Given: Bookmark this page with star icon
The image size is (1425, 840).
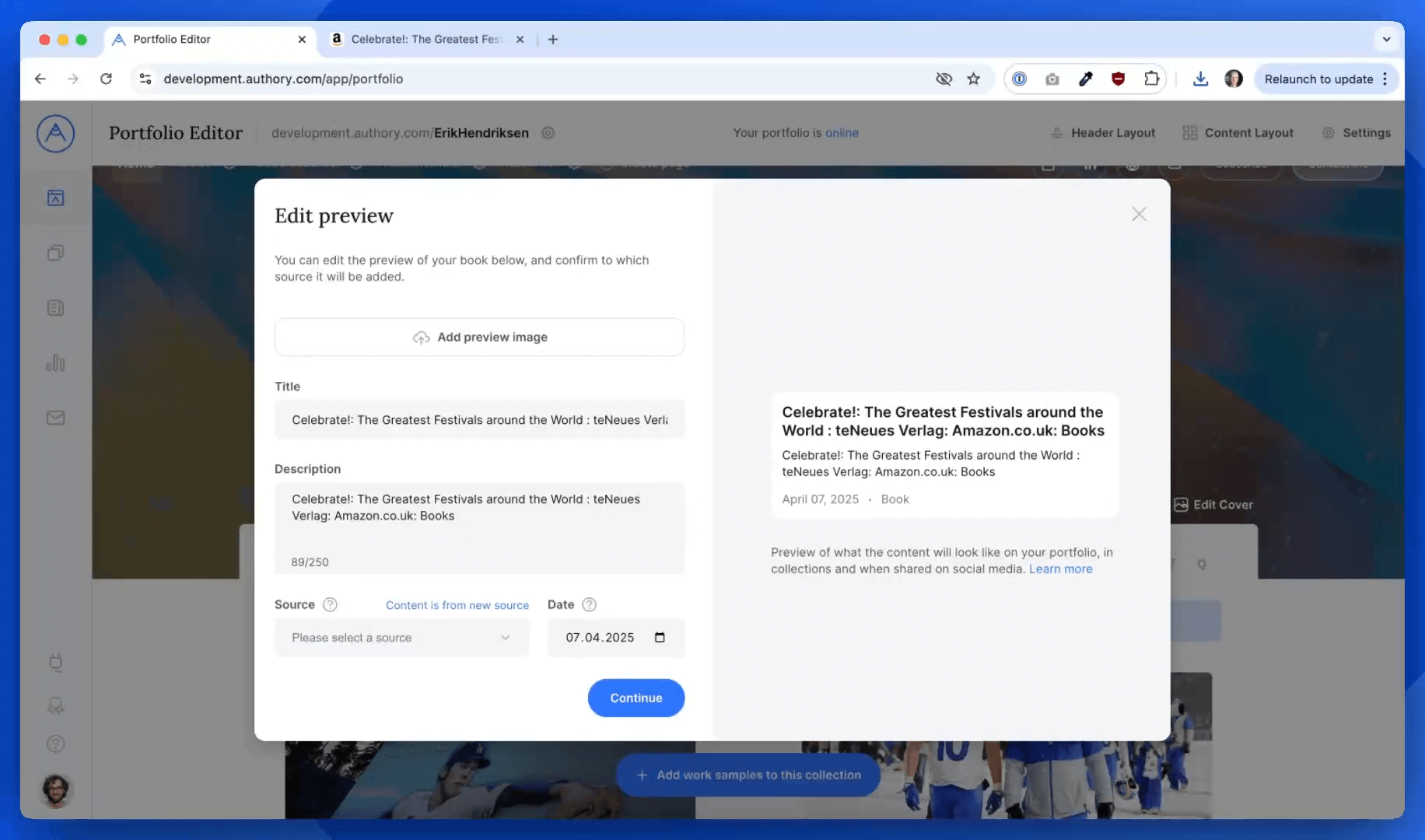Looking at the screenshot, I should pyautogui.click(x=973, y=79).
